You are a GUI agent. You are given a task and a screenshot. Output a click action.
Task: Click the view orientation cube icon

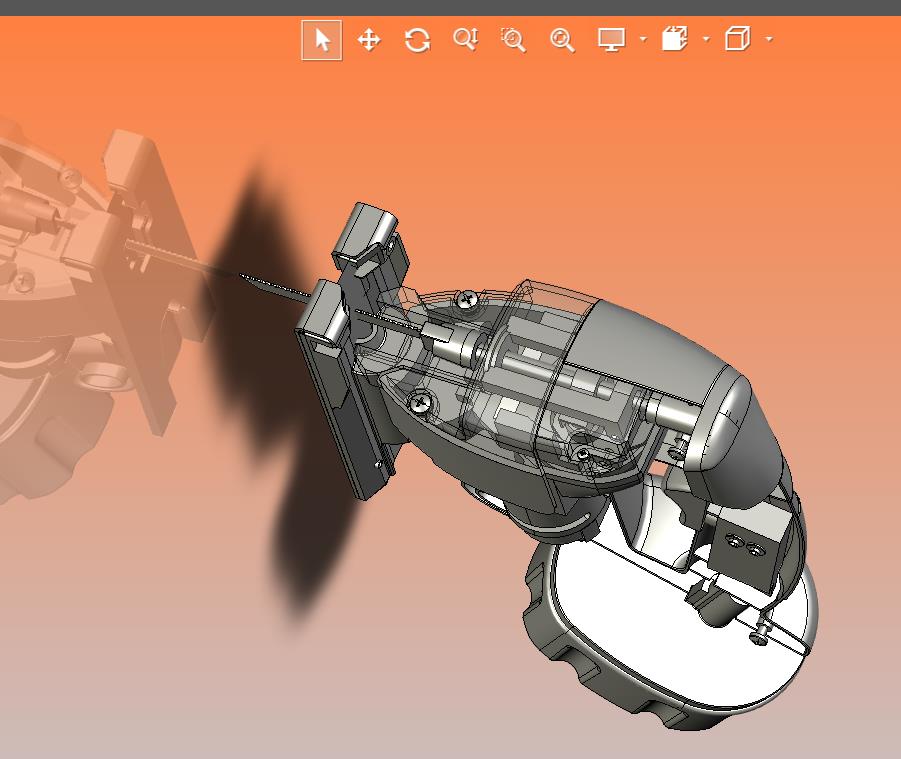738,39
